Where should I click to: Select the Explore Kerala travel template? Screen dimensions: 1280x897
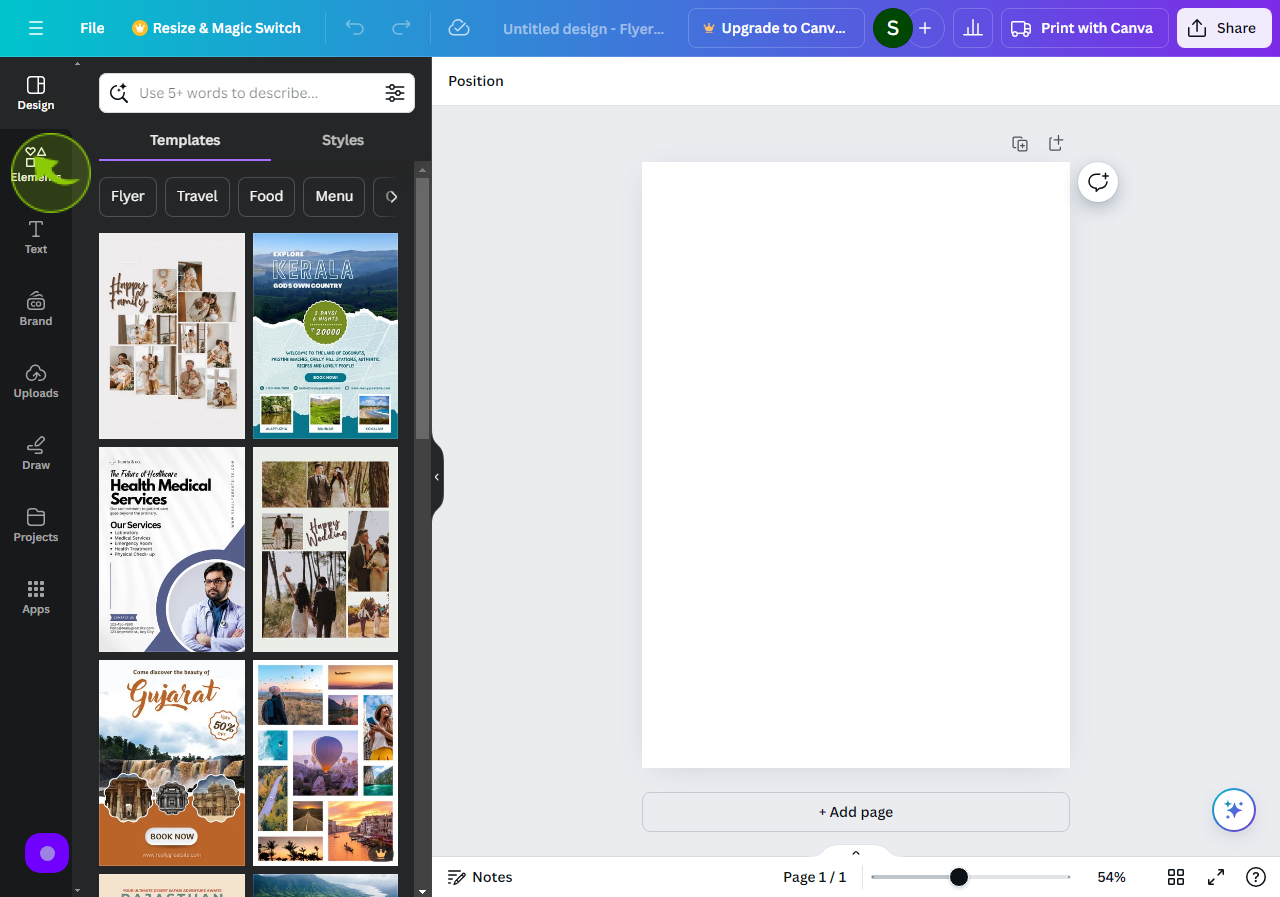[x=326, y=336]
